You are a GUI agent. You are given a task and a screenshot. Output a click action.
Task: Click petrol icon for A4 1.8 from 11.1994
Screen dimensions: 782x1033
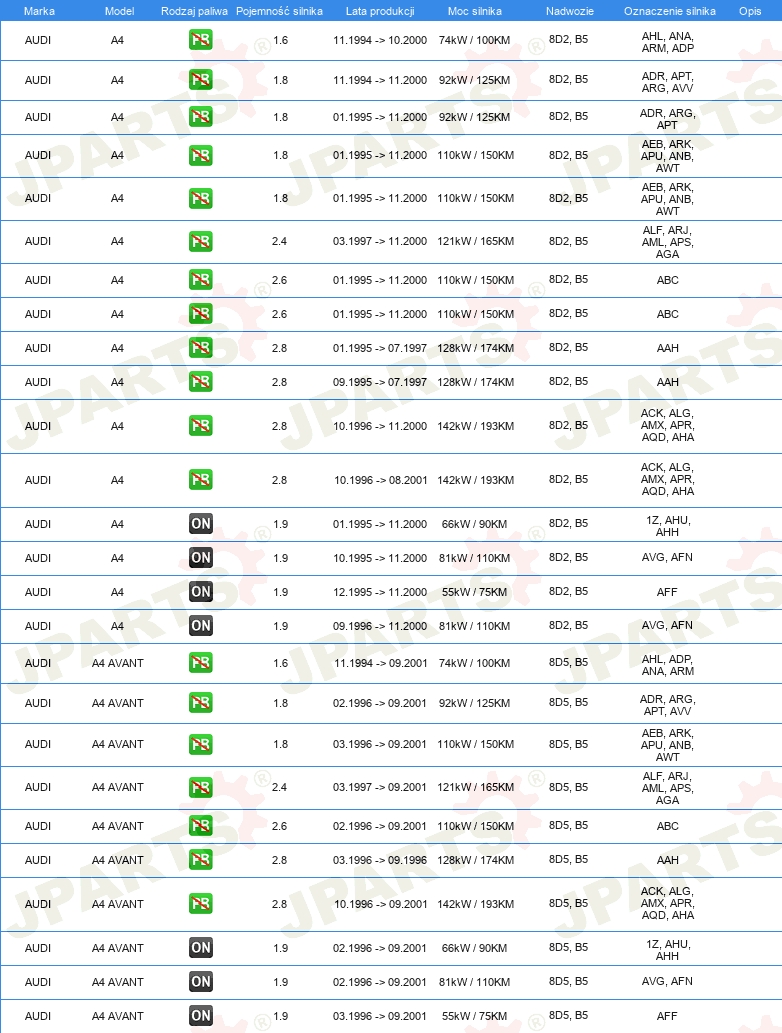pos(200,80)
